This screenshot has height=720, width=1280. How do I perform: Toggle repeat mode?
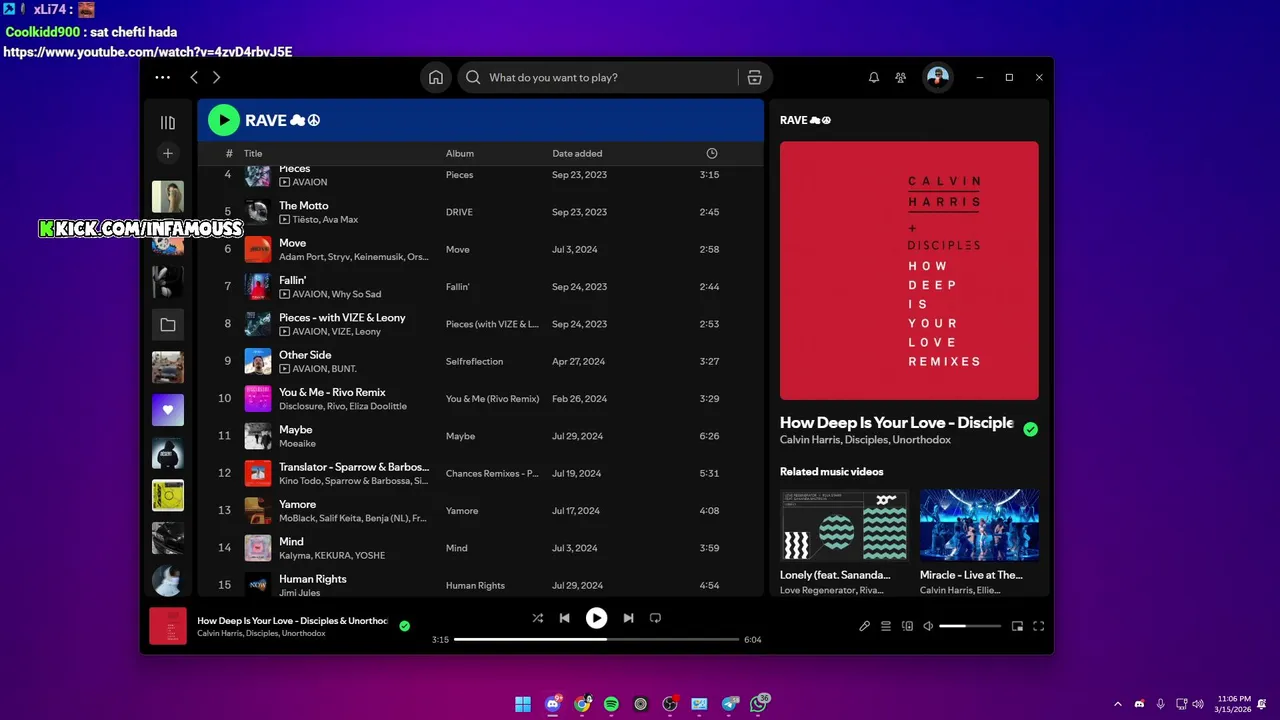656,618
